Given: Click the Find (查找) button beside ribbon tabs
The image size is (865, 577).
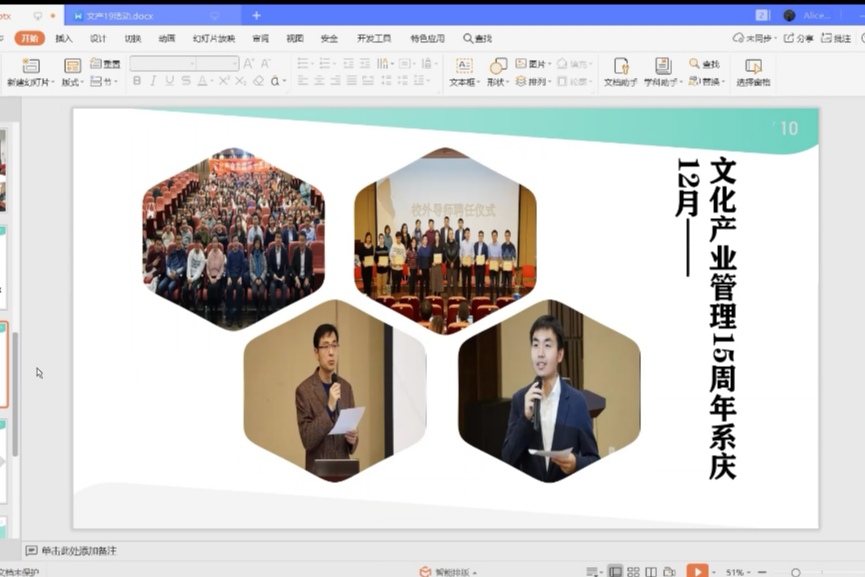Looking at the screenshot, I should coord(477,38).
